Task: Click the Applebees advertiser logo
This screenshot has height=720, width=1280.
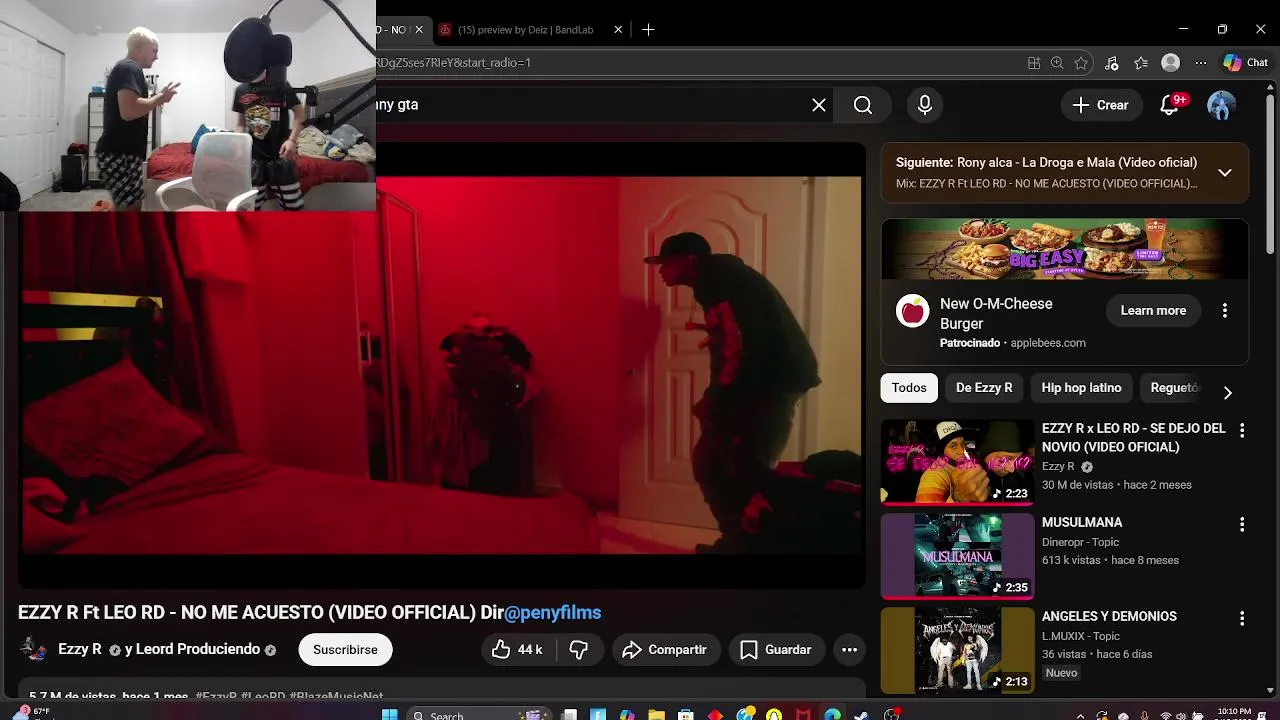Action: pyautogui.click(x=912, y=311)
